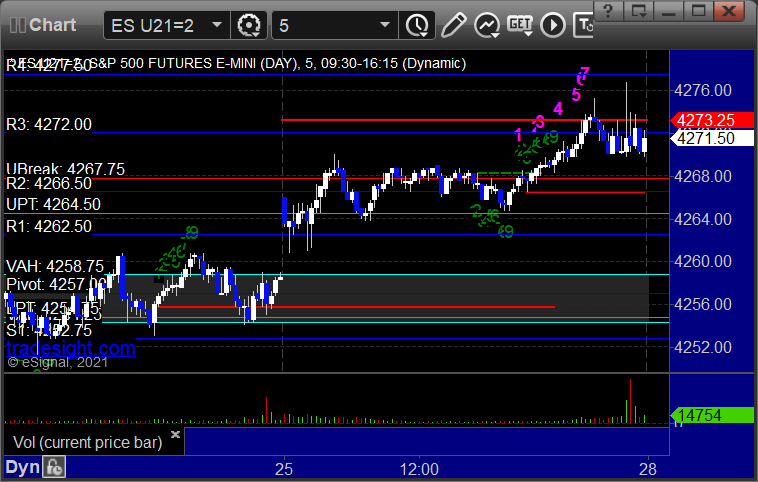This screenshot has height=482, width=758.
Task: Click the 4252.00 price axis label
Action: click(703, 347)
